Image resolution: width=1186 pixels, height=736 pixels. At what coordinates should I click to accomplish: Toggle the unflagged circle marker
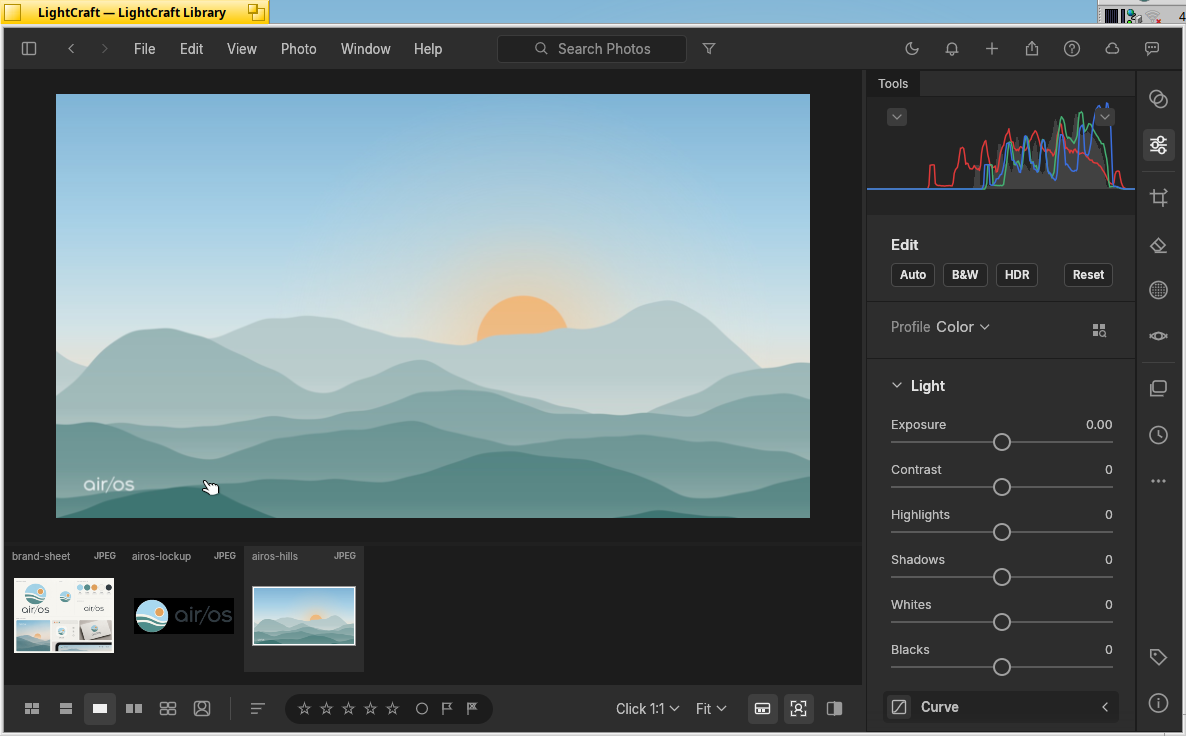[x=422, y=709]
